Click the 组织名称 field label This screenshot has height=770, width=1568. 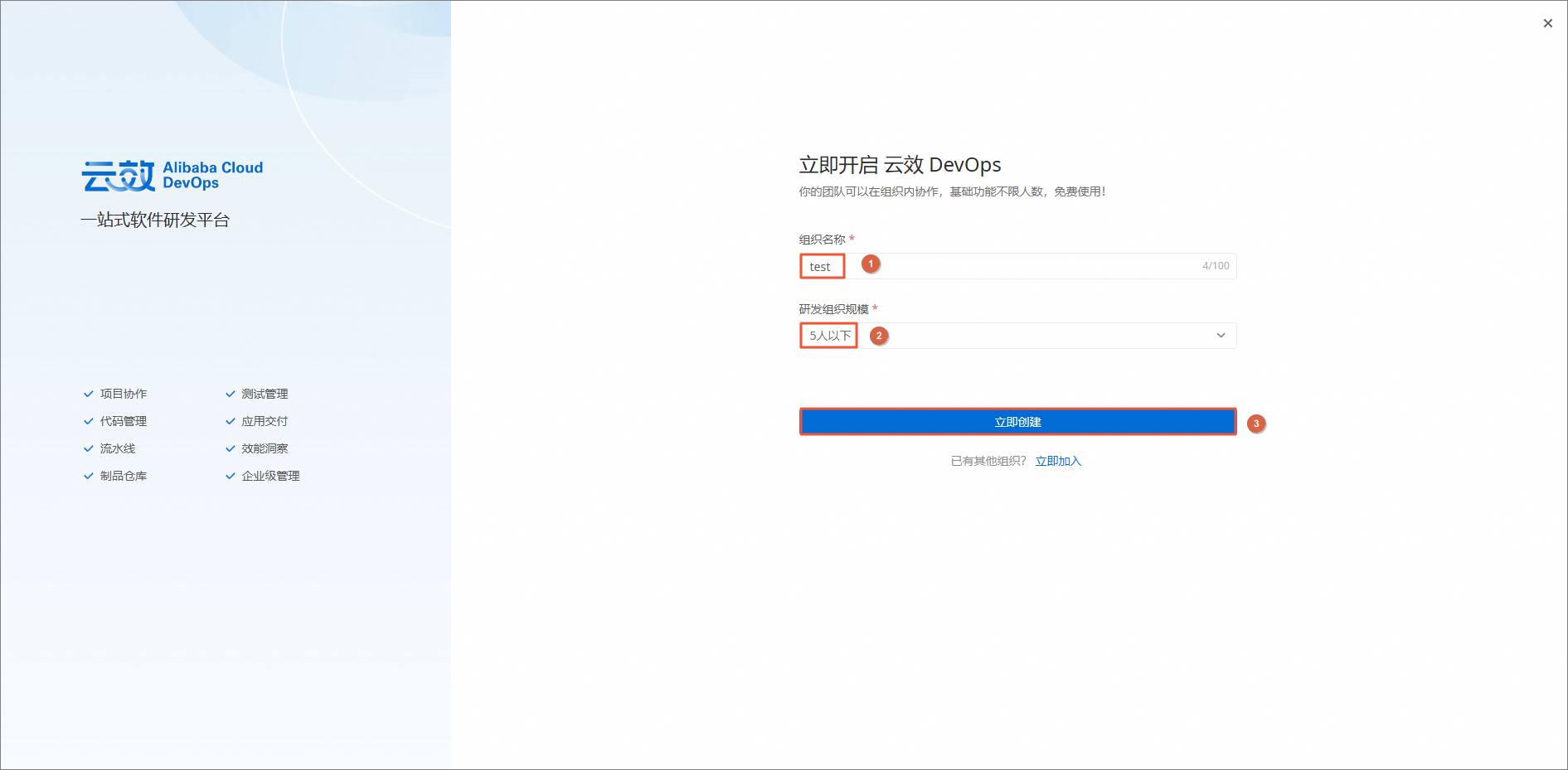tap(822, 240)
